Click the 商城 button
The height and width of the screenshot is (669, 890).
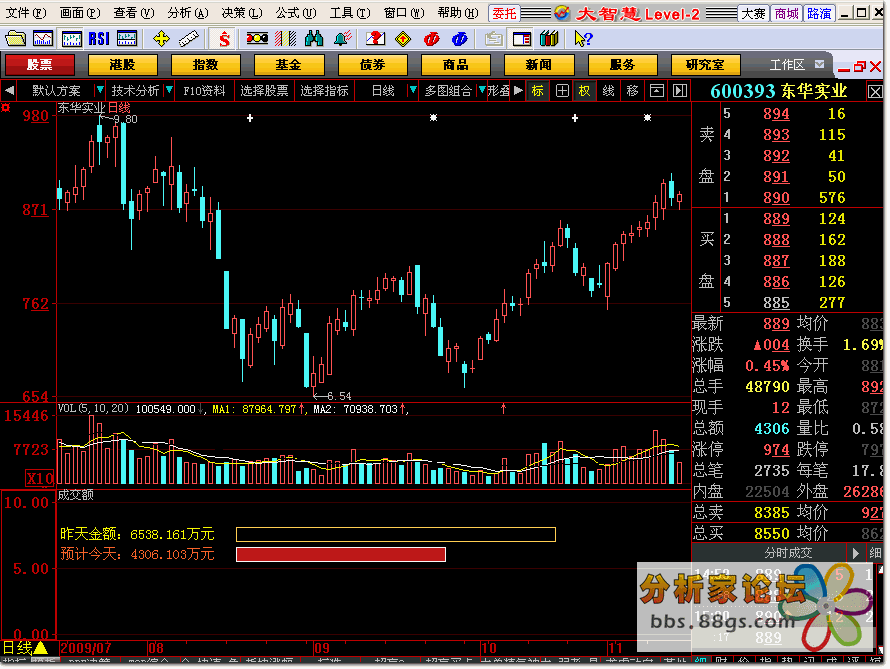coord(786,13)
